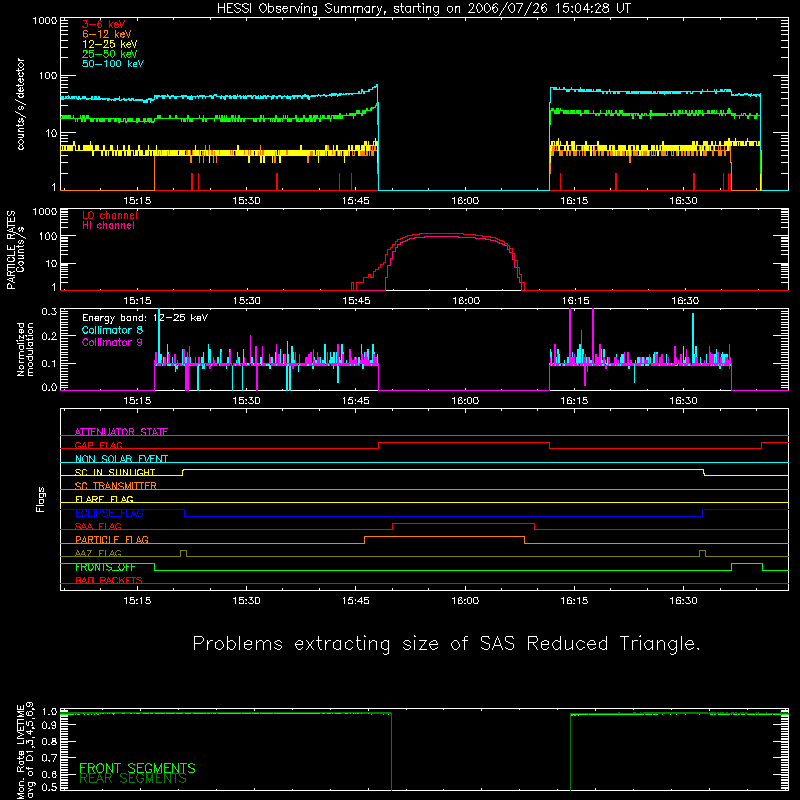Click the FRONTS_OFF flag label
Screen dimensions: 800x800
(x=105, y=567)
